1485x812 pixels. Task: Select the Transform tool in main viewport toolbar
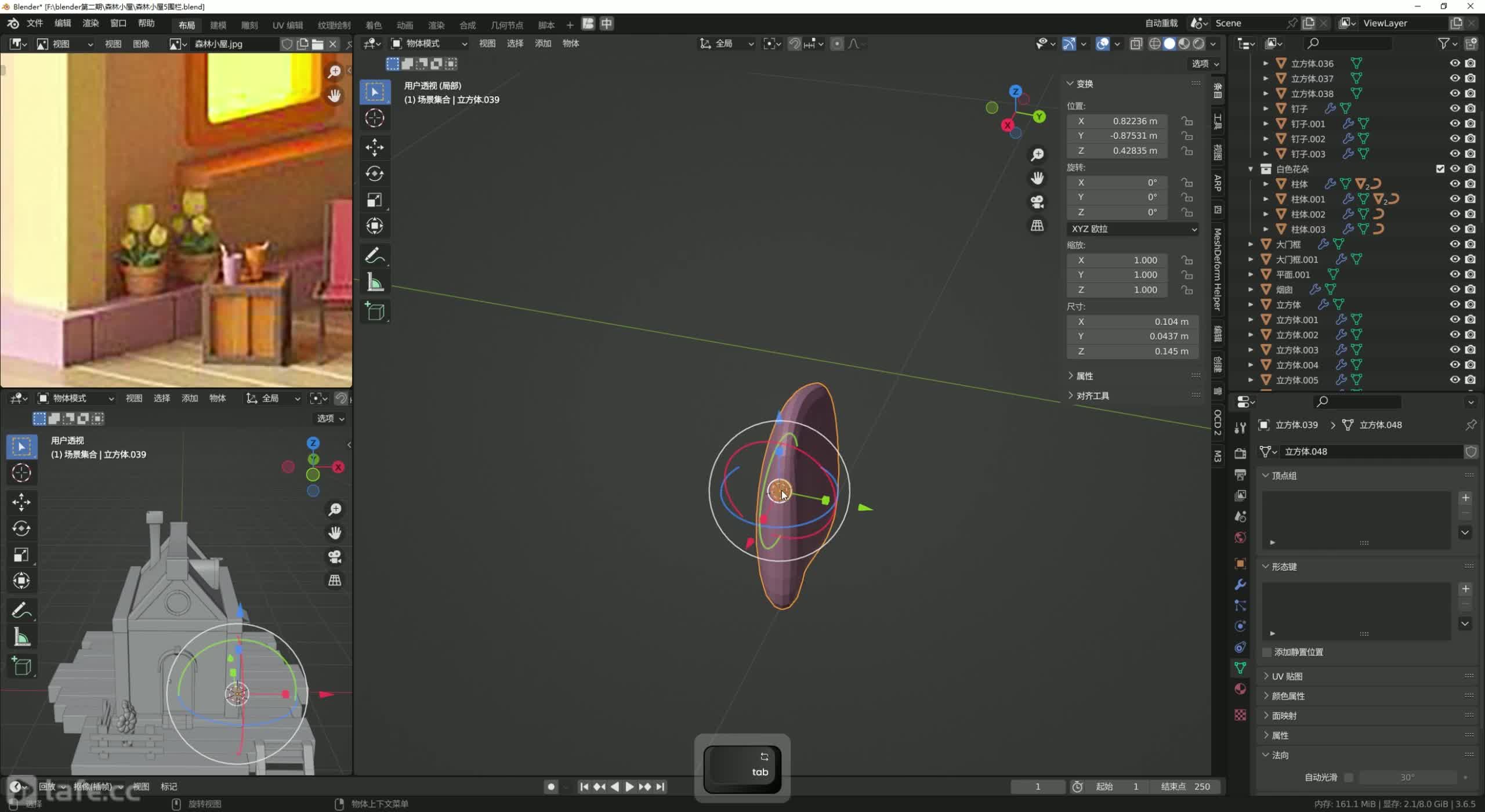[x=375, y=226]
